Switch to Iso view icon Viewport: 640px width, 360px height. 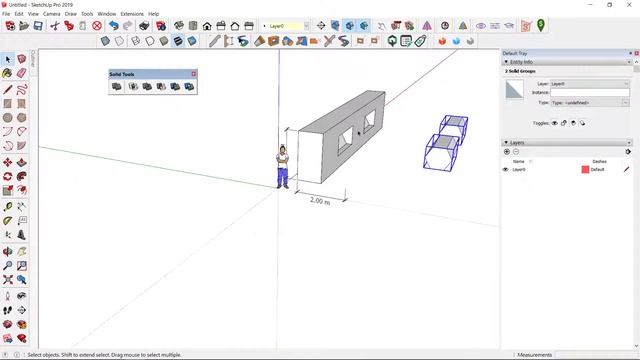[179, 26]
